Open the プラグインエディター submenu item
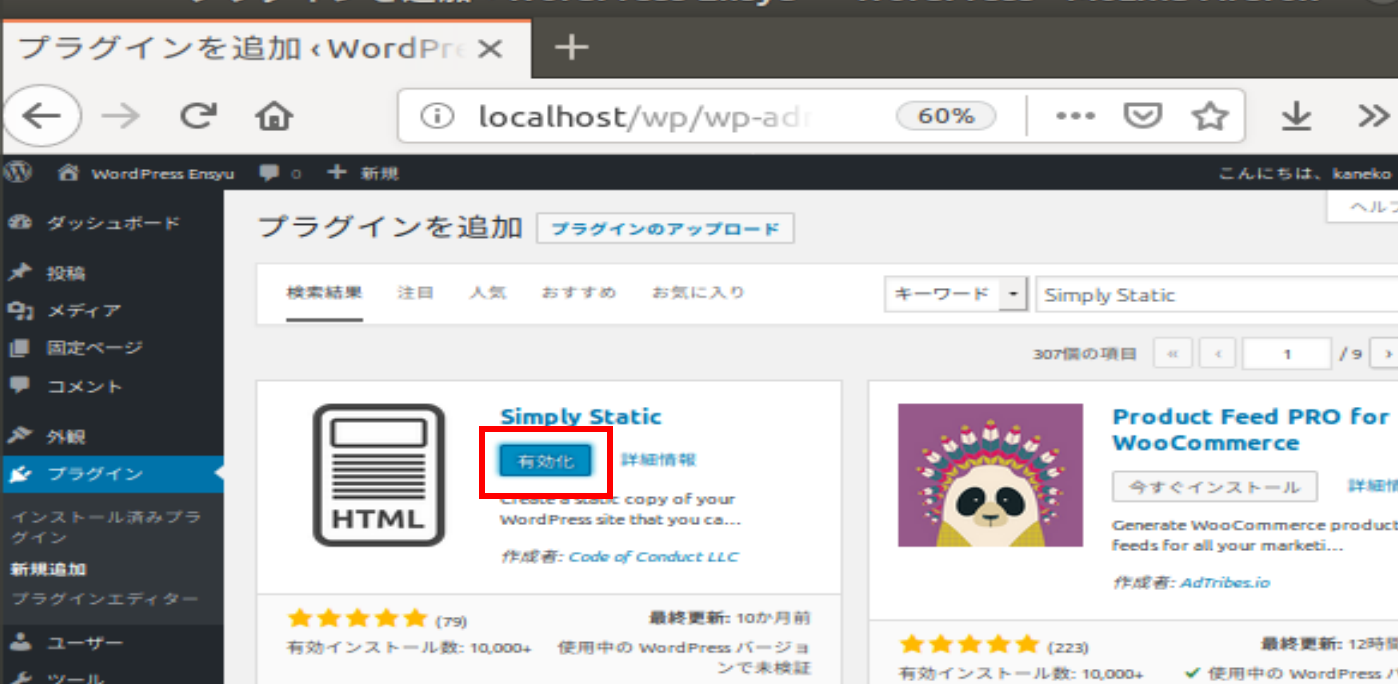The image size is (1398, 684). (x=105, y=599)
